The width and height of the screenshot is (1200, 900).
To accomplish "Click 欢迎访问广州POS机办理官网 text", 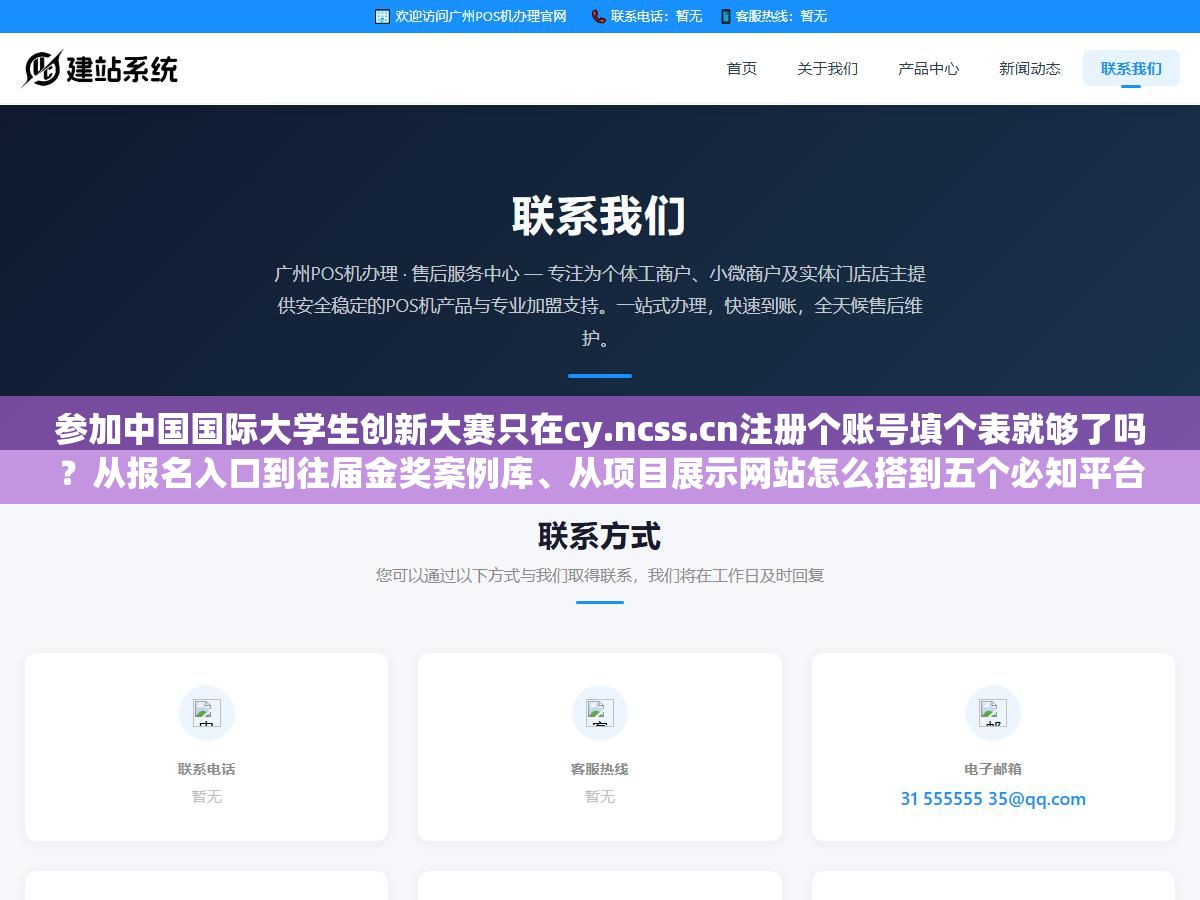I will tap(481, 16).
